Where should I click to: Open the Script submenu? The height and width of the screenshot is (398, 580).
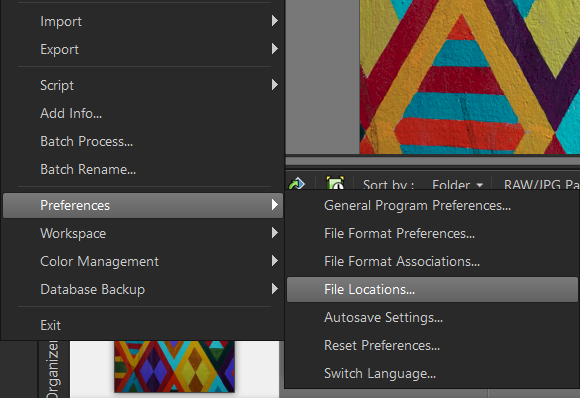coord(143,85)
